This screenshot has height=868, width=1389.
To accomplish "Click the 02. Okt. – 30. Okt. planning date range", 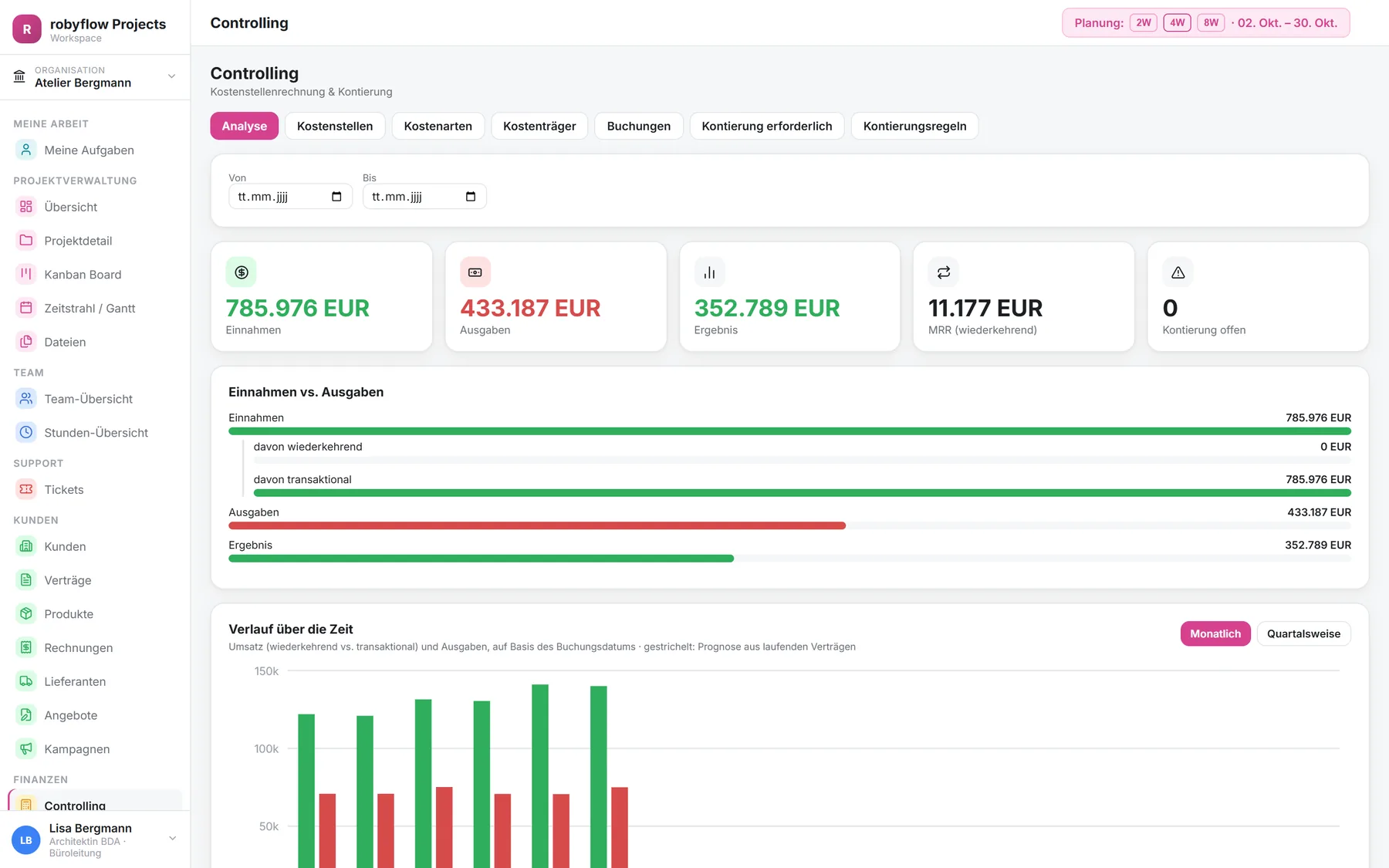I will coord(1287,22).
